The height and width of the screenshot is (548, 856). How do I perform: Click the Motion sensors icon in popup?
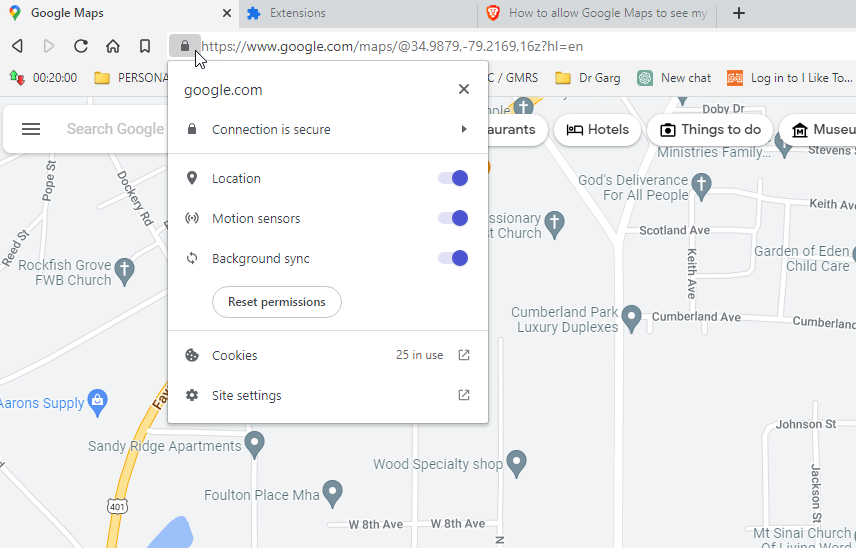192,218
